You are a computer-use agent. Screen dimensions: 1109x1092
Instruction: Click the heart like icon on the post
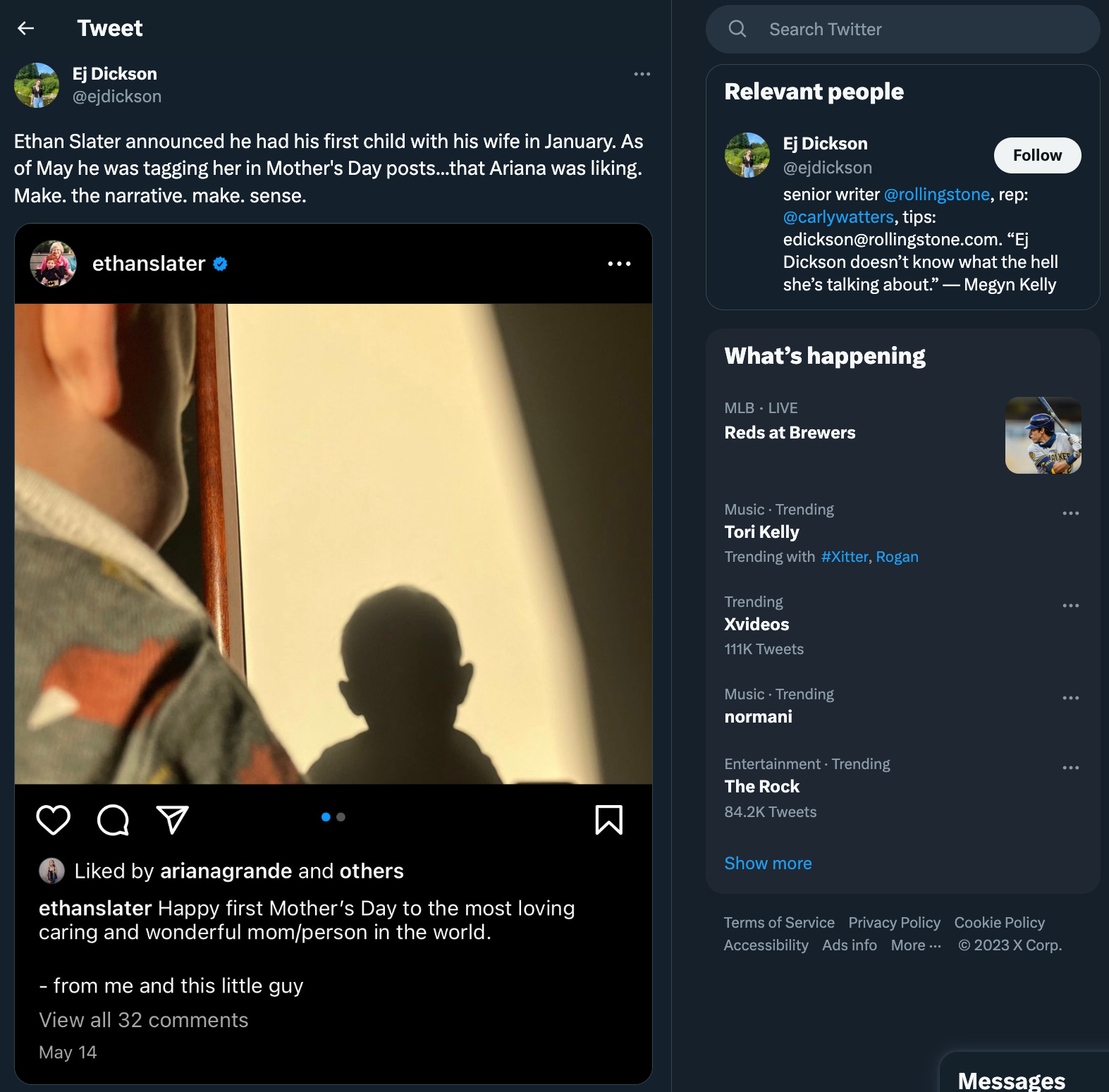(54, 820)
